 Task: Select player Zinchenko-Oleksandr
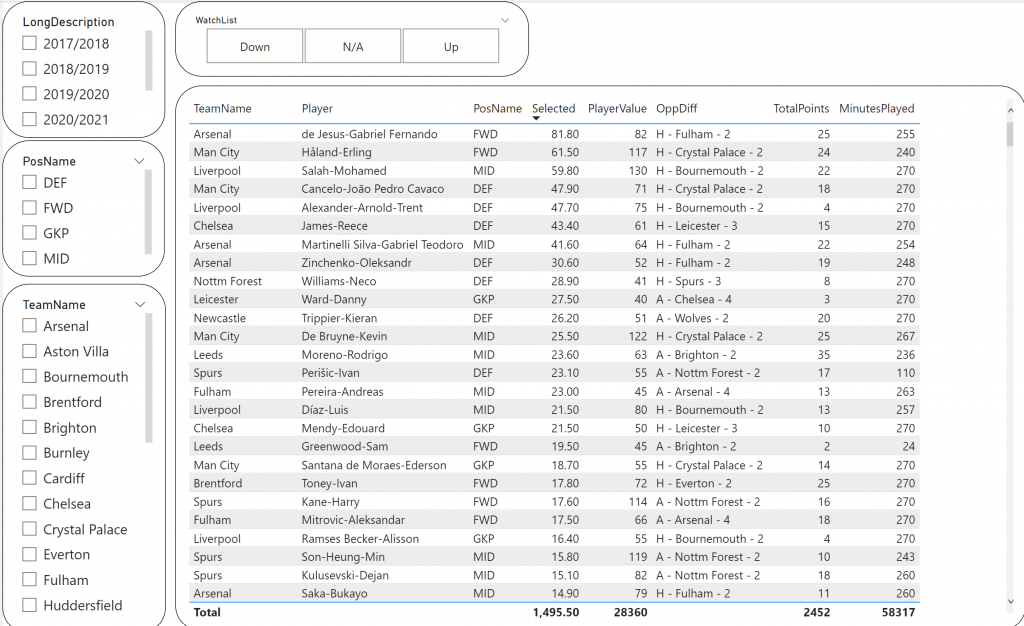pyautogui.click(x=357, y=262)
